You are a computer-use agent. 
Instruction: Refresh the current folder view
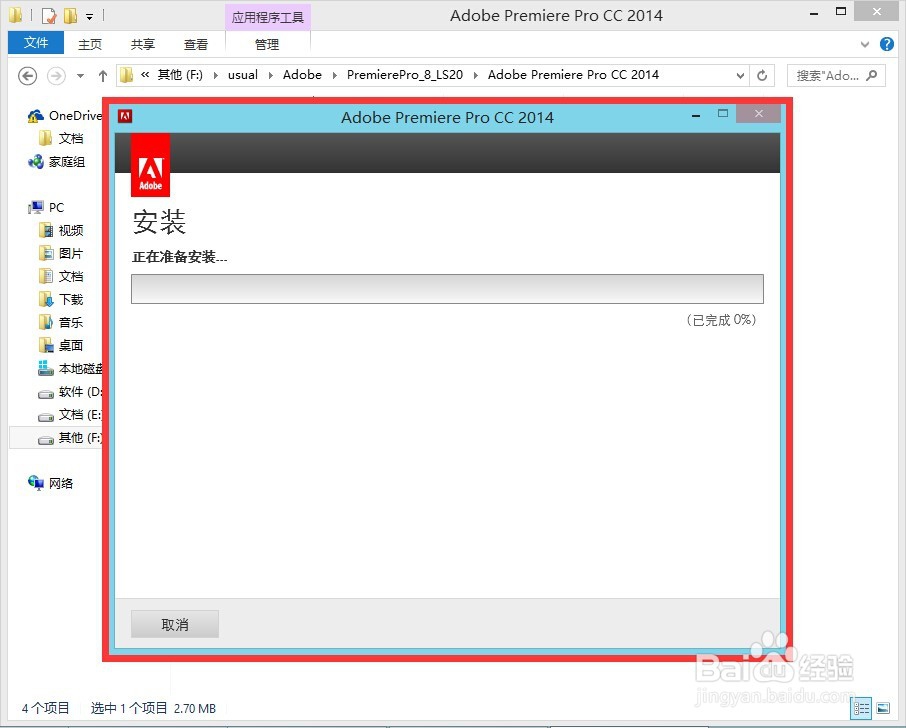pos(763,75)
